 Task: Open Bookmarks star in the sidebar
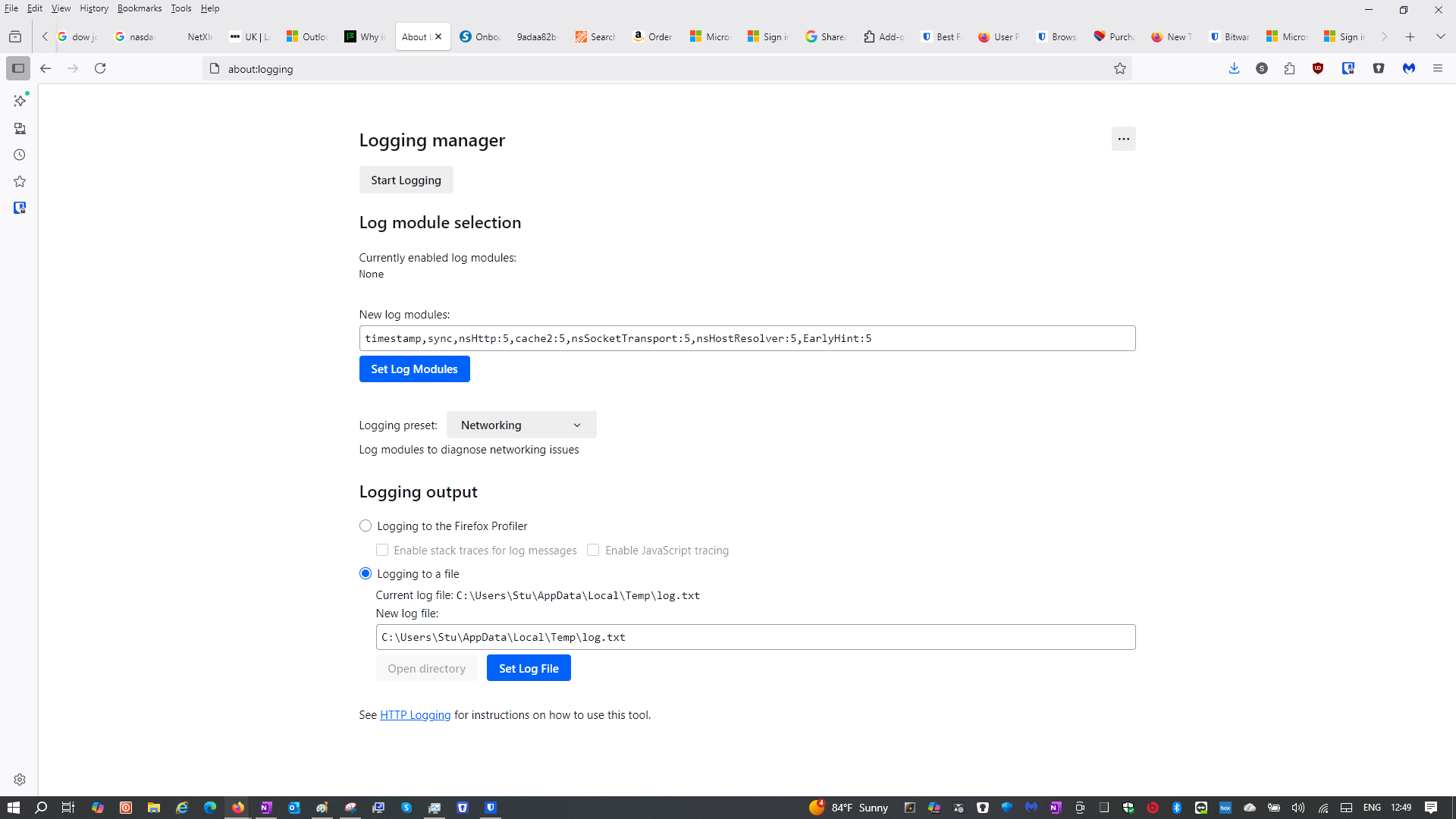pos(20,181)
